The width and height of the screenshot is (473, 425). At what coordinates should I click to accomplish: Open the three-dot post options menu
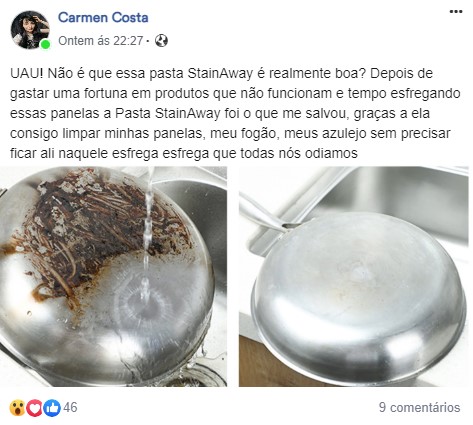[x=456, y=12]
